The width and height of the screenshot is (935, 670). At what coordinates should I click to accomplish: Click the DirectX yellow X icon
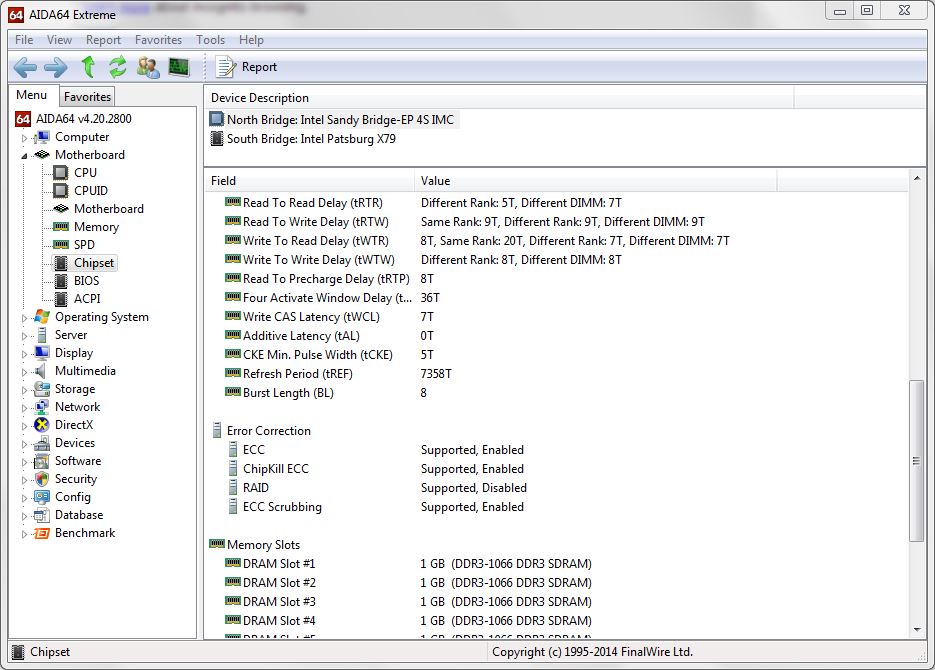pyautogui.click(x=42, y=425)
